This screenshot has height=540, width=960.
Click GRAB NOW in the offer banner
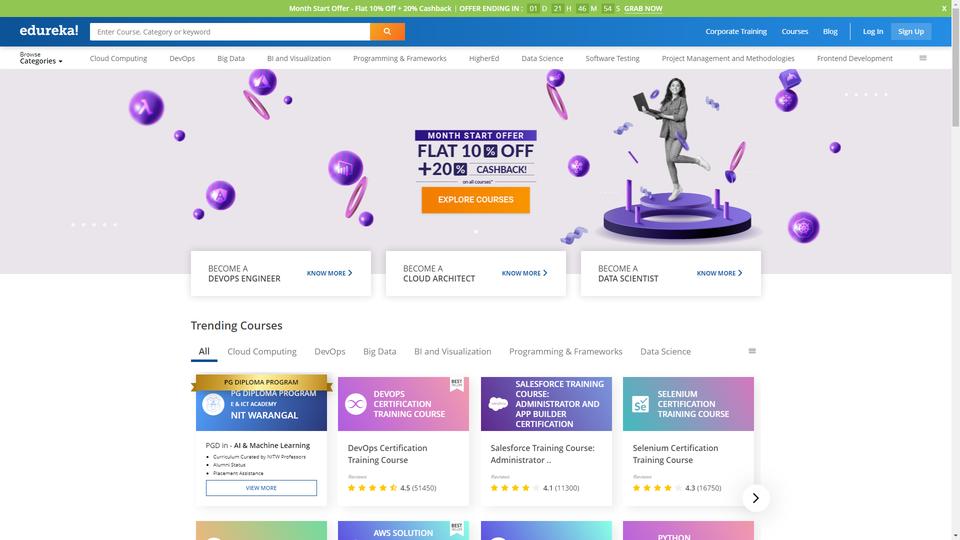click(643, 9)
